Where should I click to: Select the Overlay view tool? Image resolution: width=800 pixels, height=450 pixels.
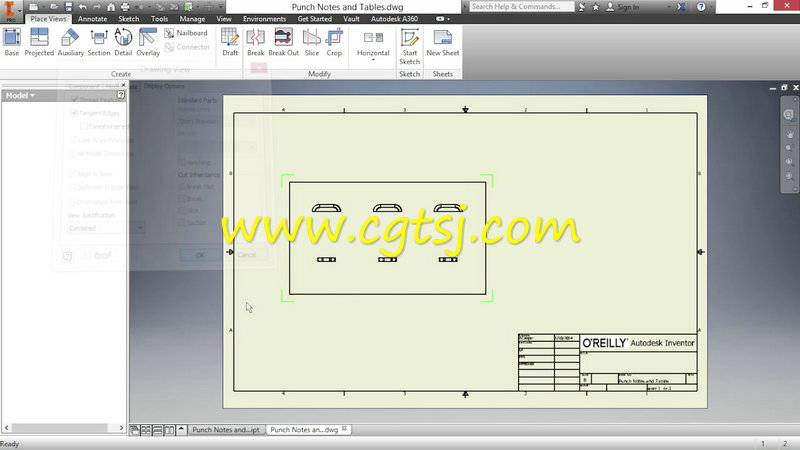(148, 42)
